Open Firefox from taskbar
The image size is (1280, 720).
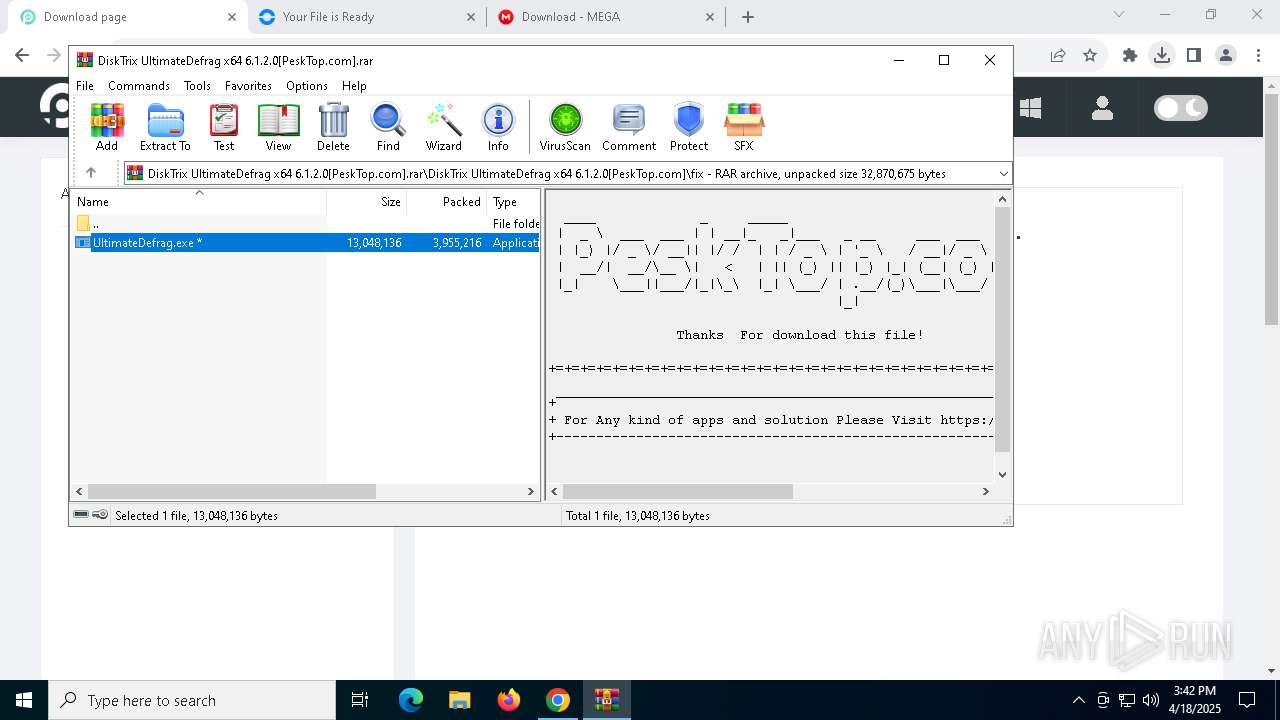pyautogui.click(x=509, y=700)
